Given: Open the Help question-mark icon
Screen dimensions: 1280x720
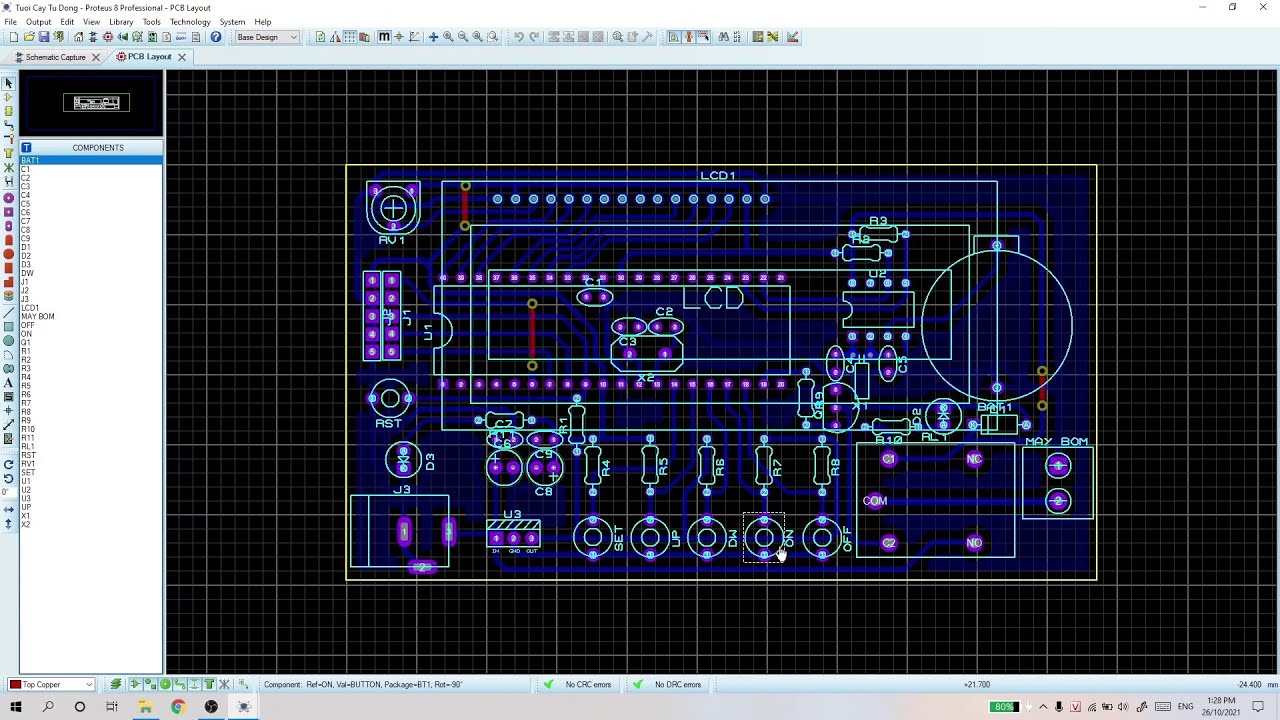Looking at the screenshot, I should (215, 37).
